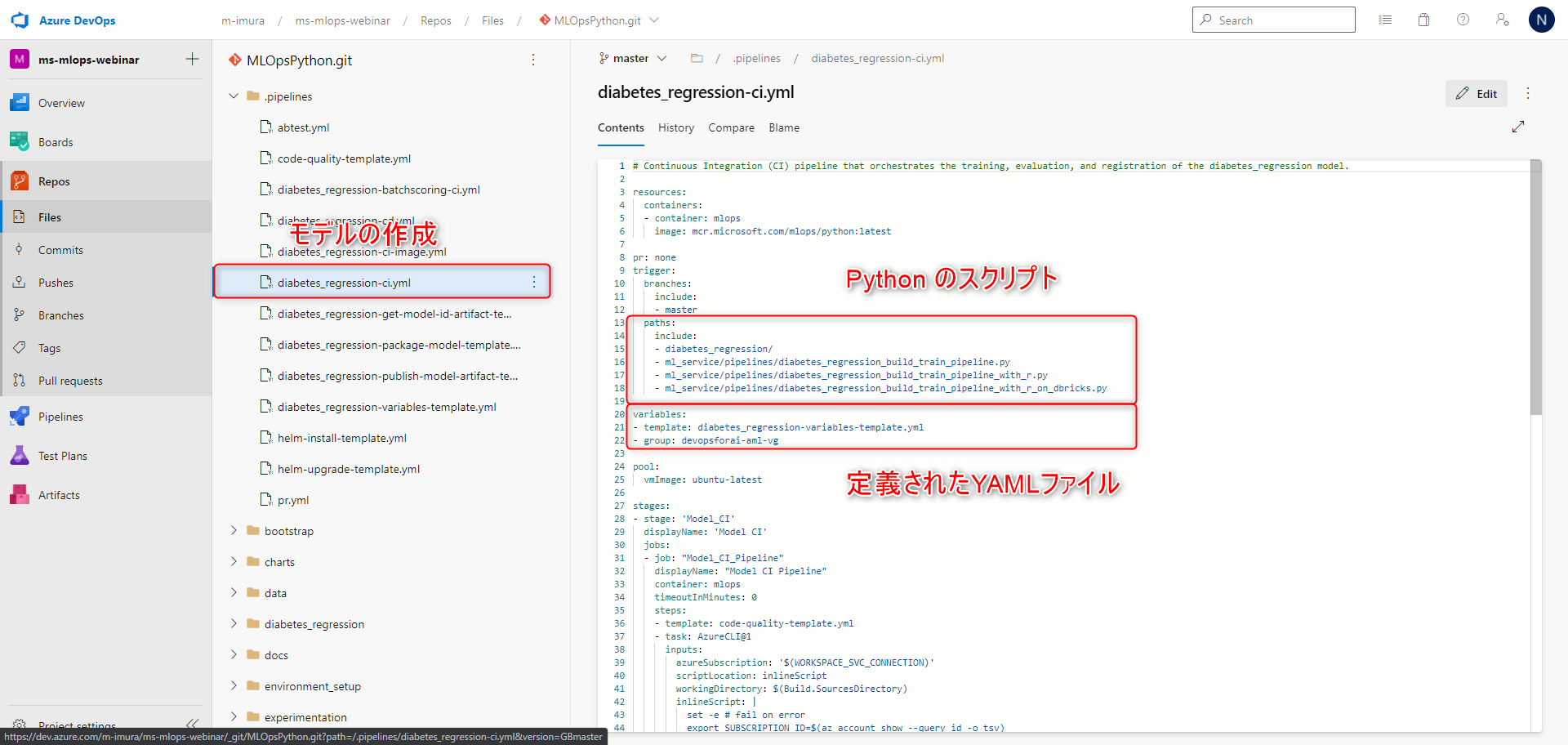Open helm-upgrade-template.yml in the tree
Viewport: 1568px width, 745px height.
point(348,469)
